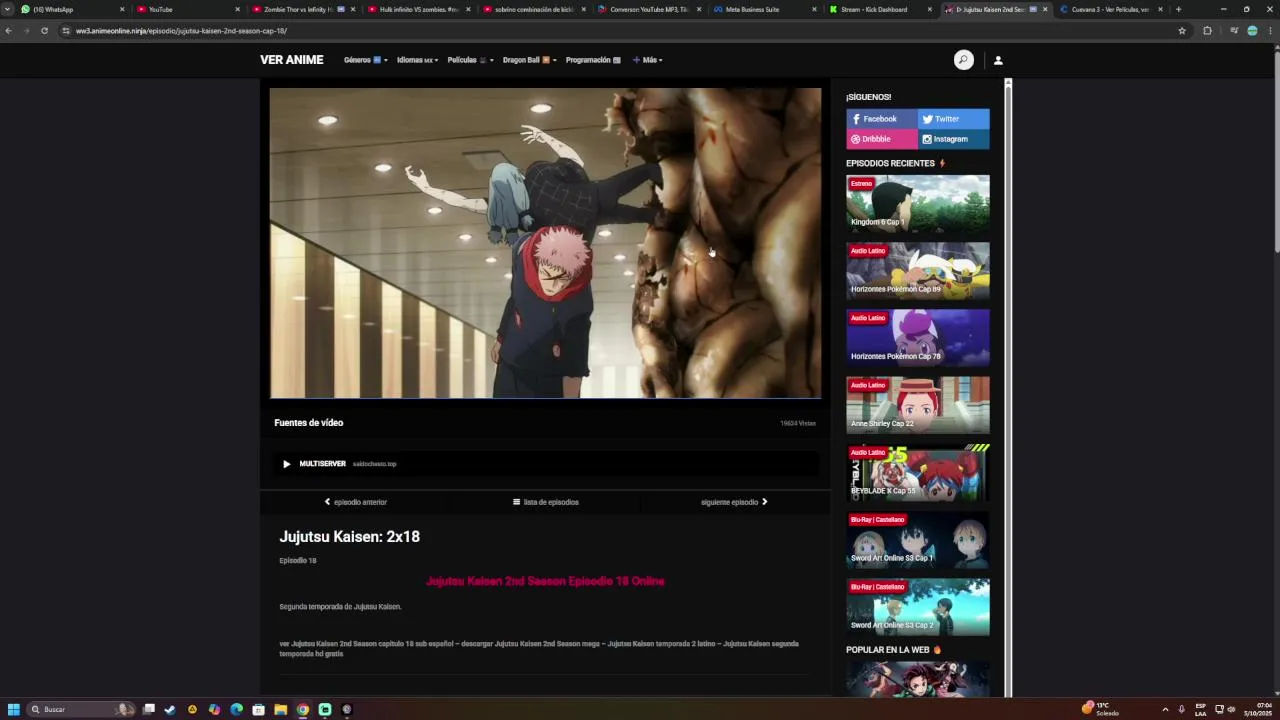Image resolution: width=1280 pixels, height=720 pixels.
Task: Open Copilot from the taskbar
Action: pyautogui.click(x=214, y=709)
